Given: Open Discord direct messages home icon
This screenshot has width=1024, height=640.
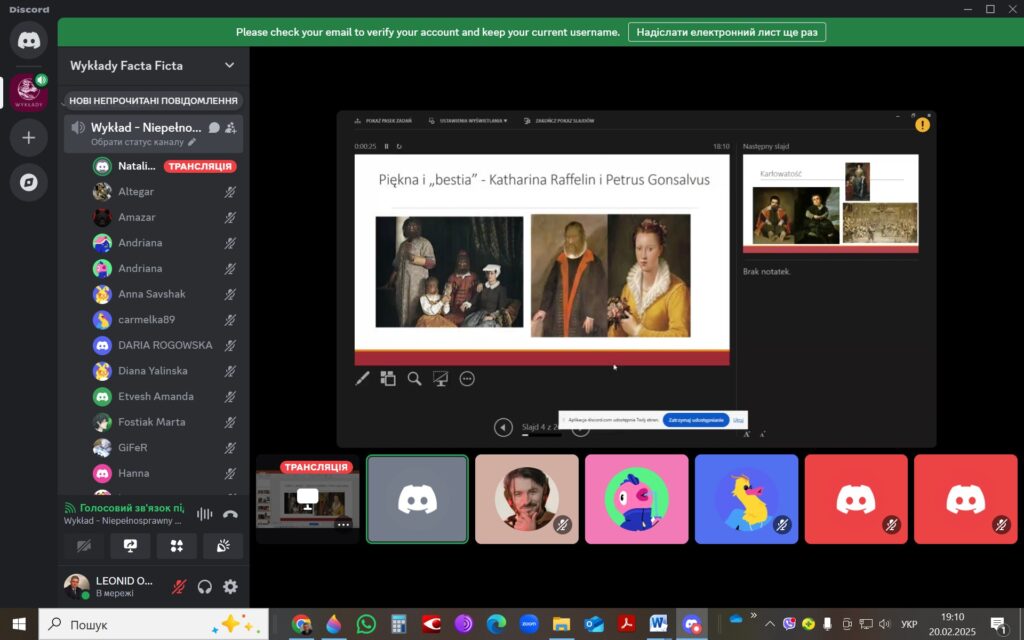Looking at the screenshot, I should [x=28, y=40].
